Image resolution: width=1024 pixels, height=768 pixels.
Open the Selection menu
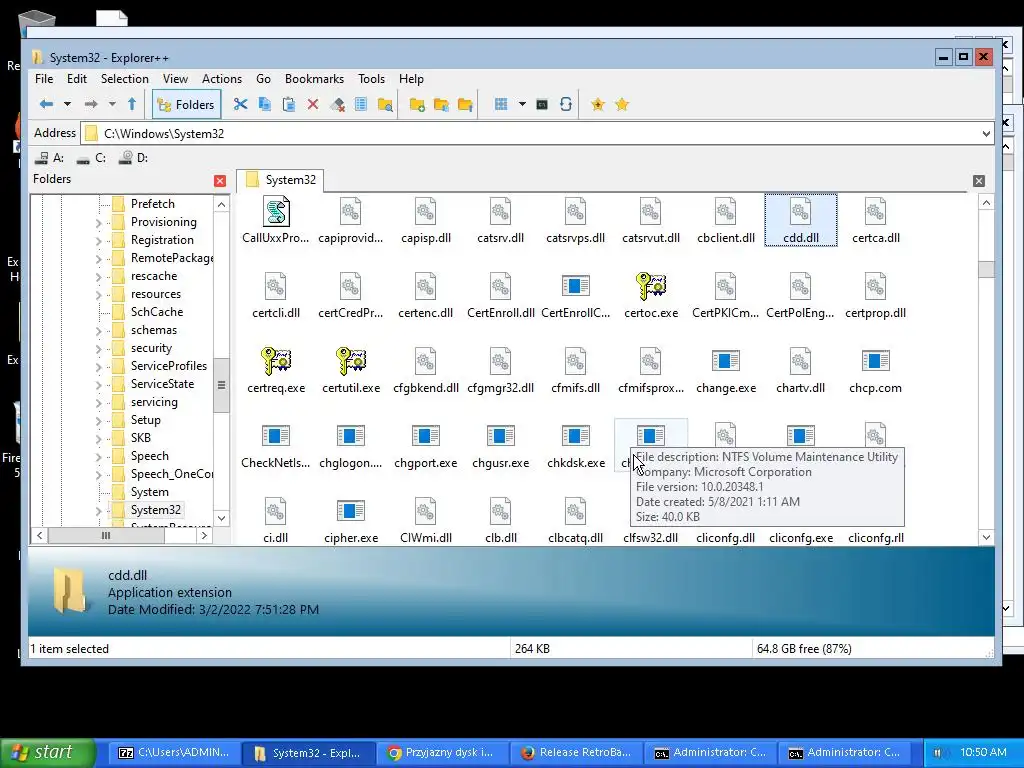(125, 79)
